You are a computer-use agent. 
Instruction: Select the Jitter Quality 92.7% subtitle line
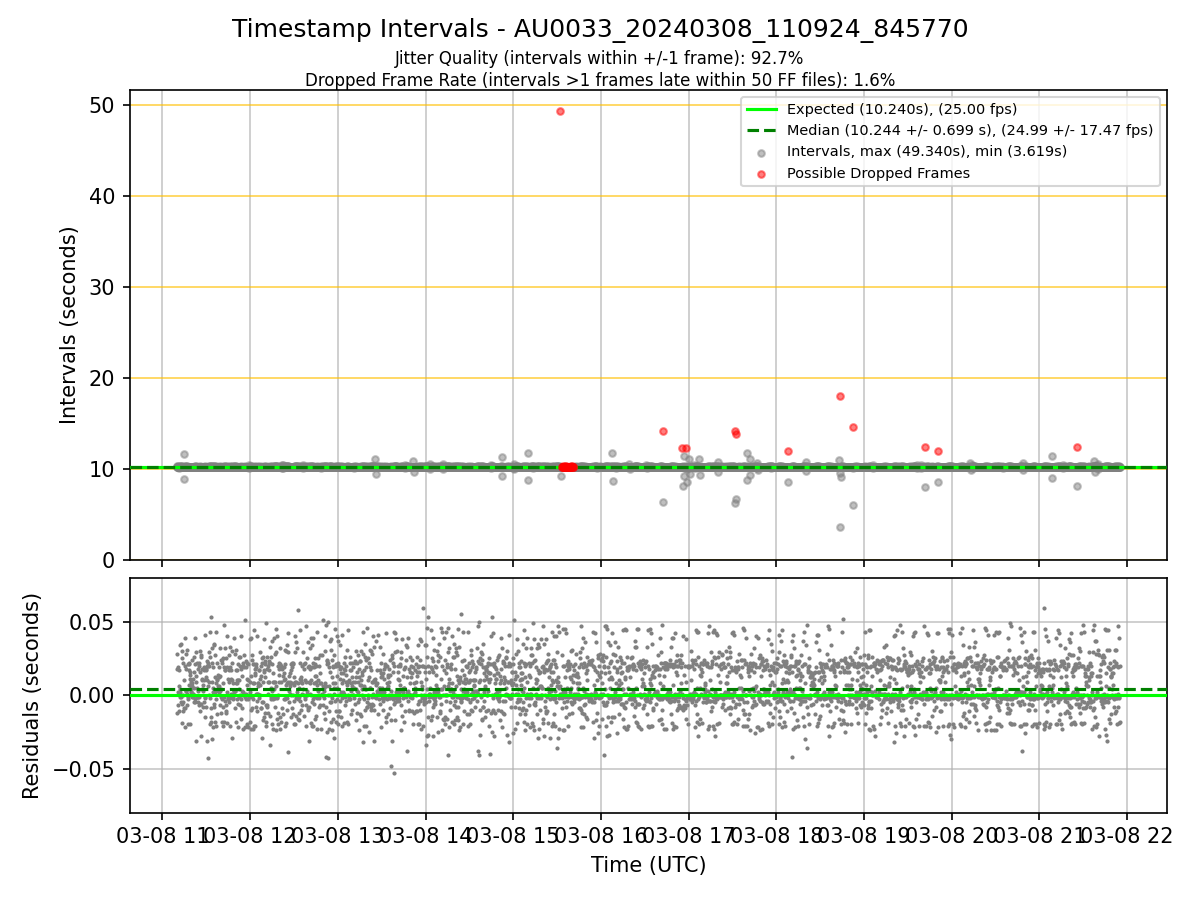point(600,59)
